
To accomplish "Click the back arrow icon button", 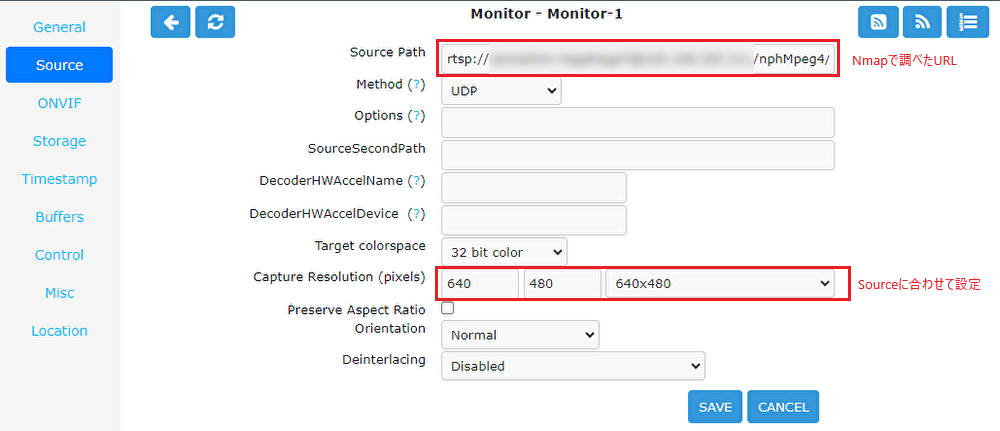I will (170, 22).
